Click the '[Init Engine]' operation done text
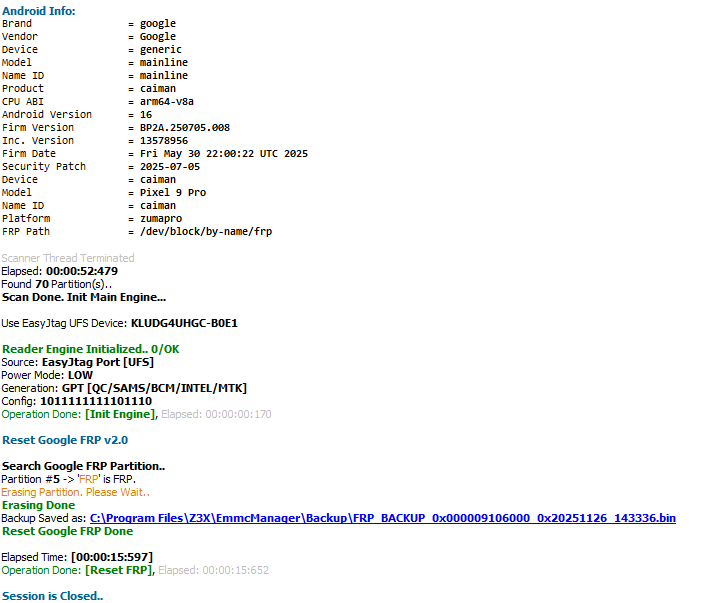 pos(120,414)
